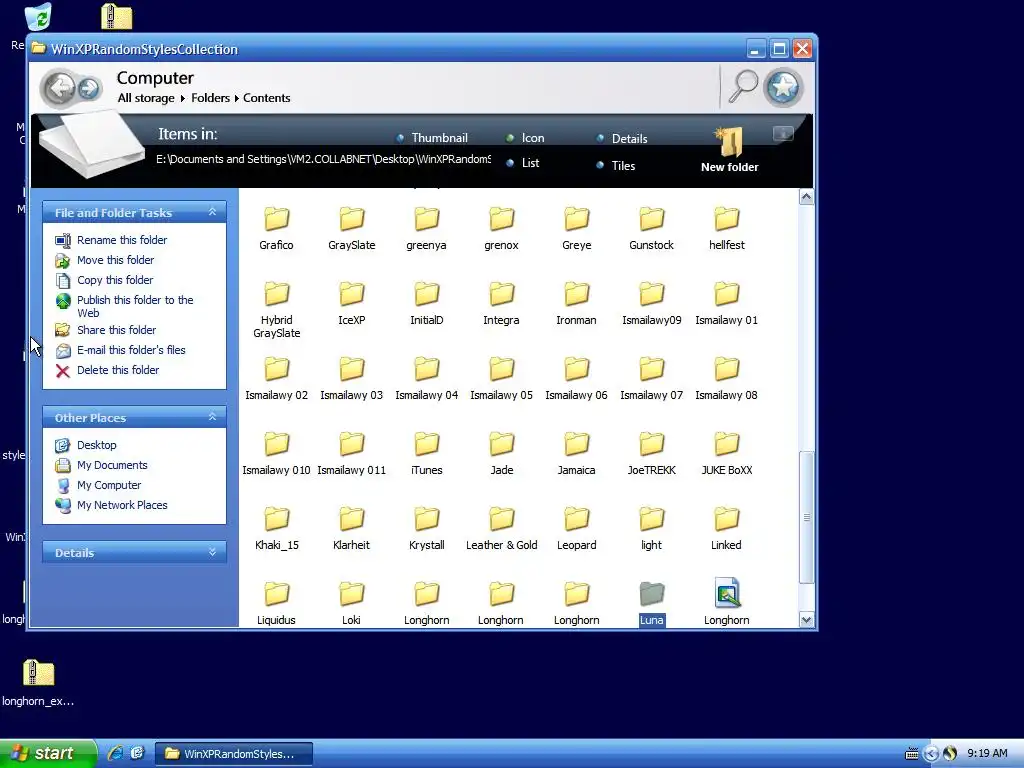Select the greenya folder

[x=426, y=229]
